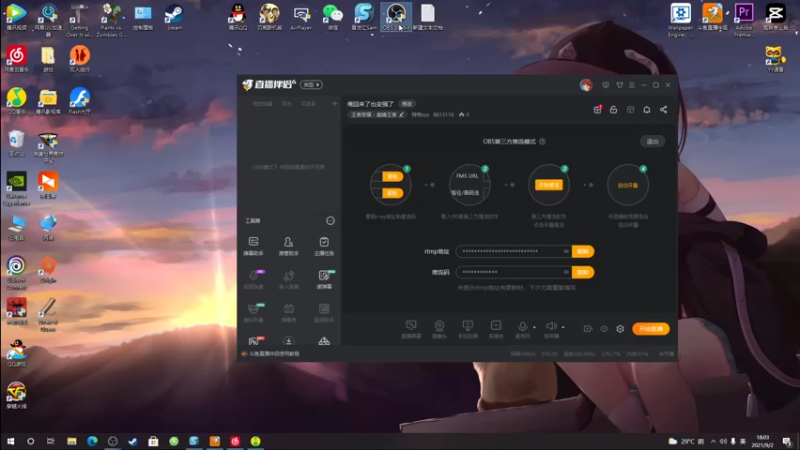The image size is (800, 450).
Task: Open File Explorer from taskbar
Action: [71, 441]
